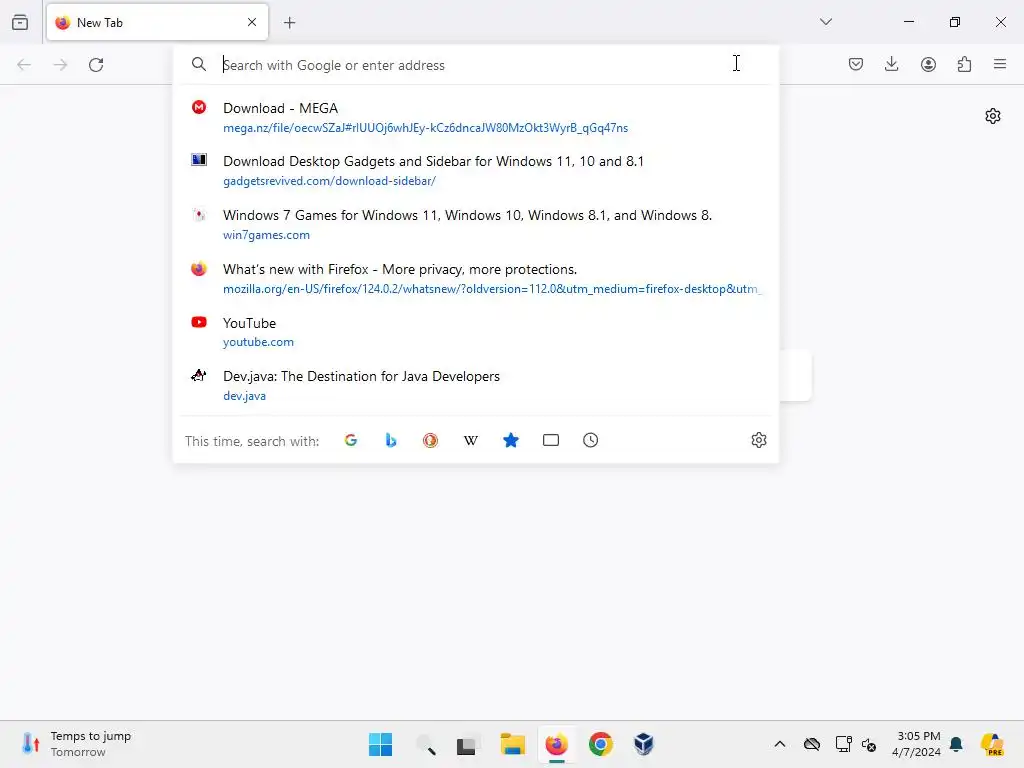Open the Firefox View tab list icon

20,22
